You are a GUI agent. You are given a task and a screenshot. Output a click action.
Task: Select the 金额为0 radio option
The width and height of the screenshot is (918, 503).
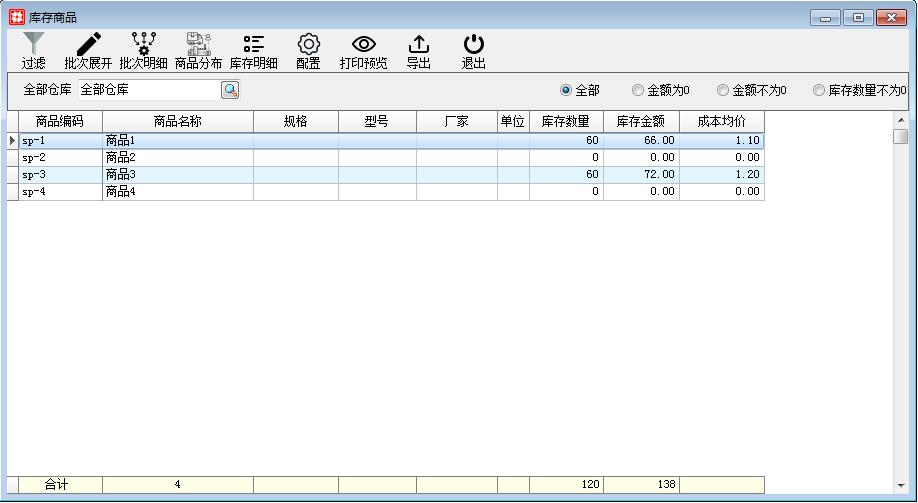click(x=638, y=90)
